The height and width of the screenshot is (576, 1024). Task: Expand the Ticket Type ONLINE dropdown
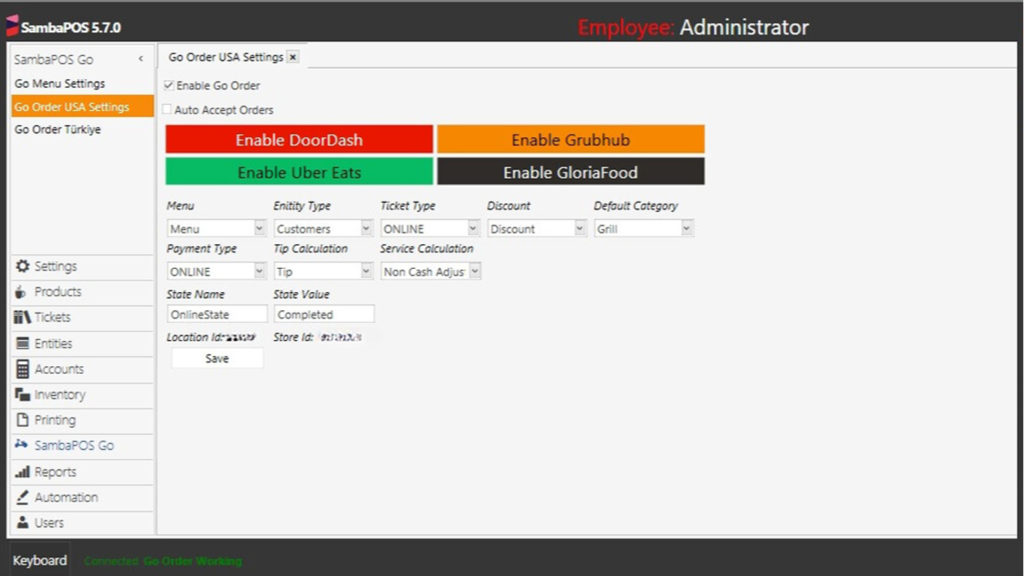[473, 229]
